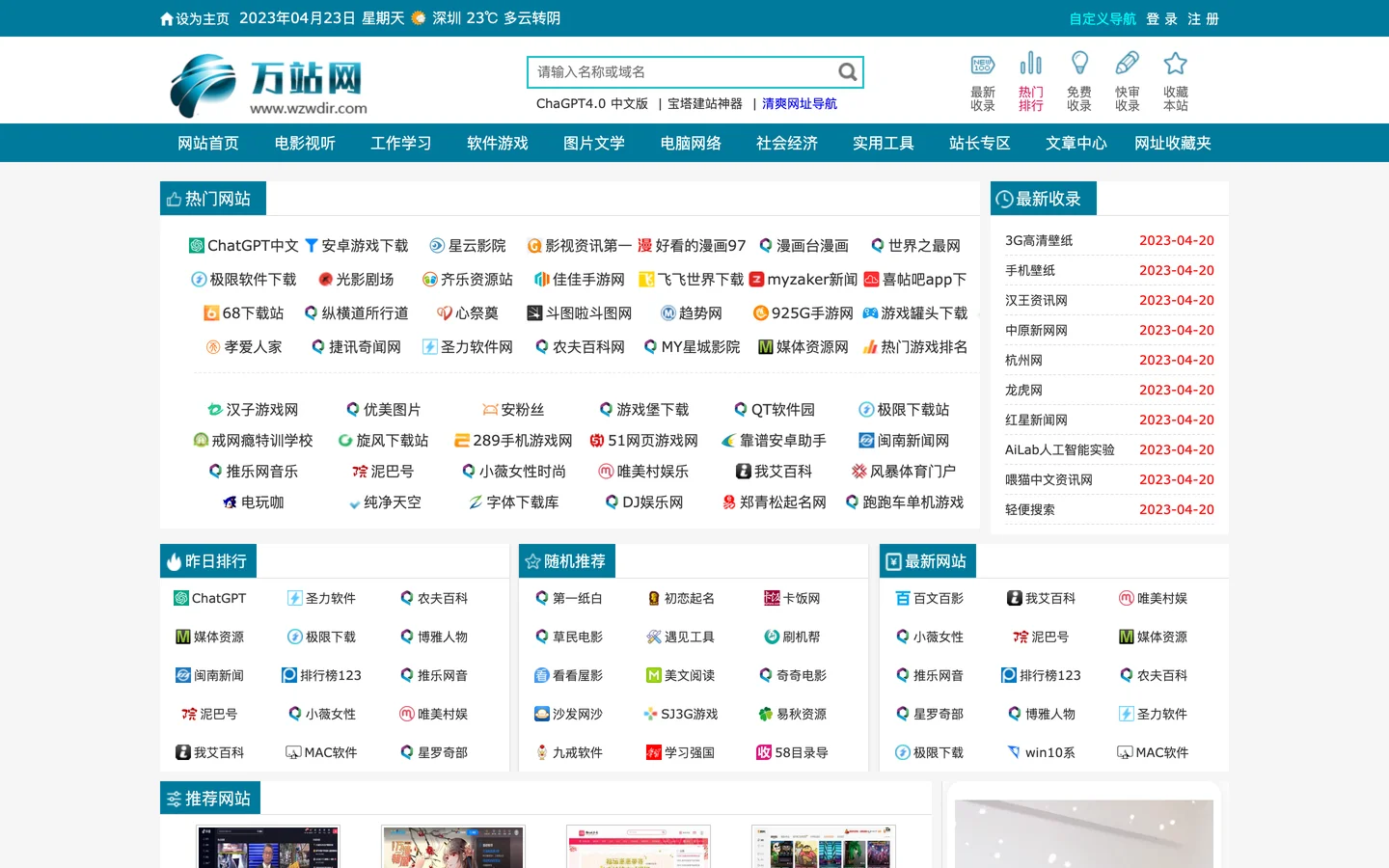Screen dimensions: 1389x868
Task: Open 电脑网络 nav menu
Action: [x=691, y=143]
